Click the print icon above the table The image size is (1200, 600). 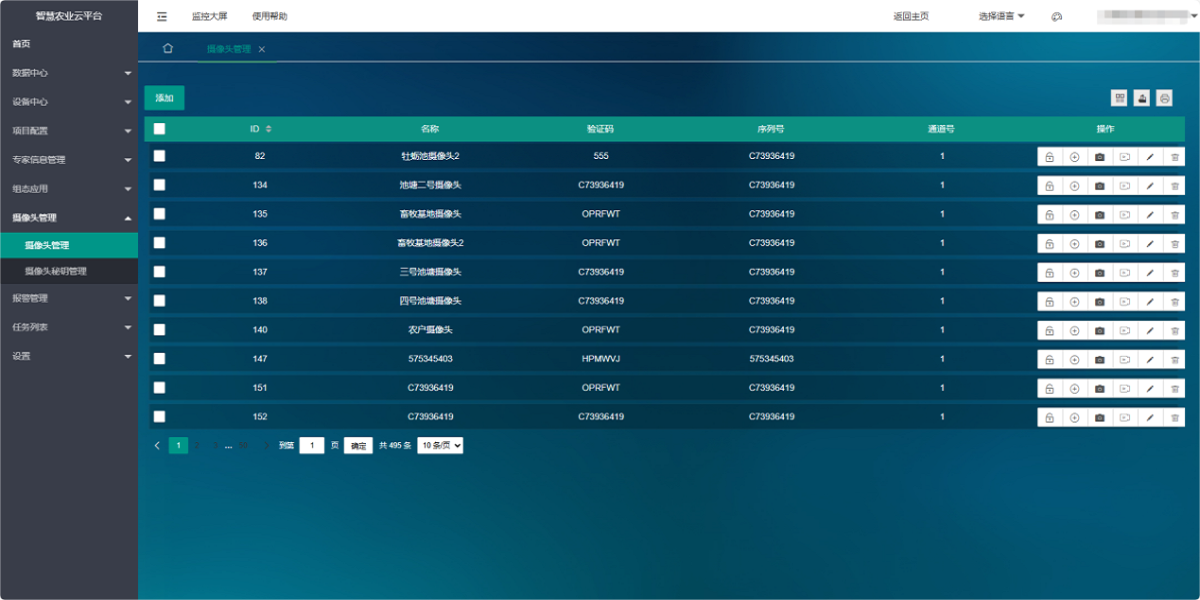pyautogui.click(x=1164, y=98)
